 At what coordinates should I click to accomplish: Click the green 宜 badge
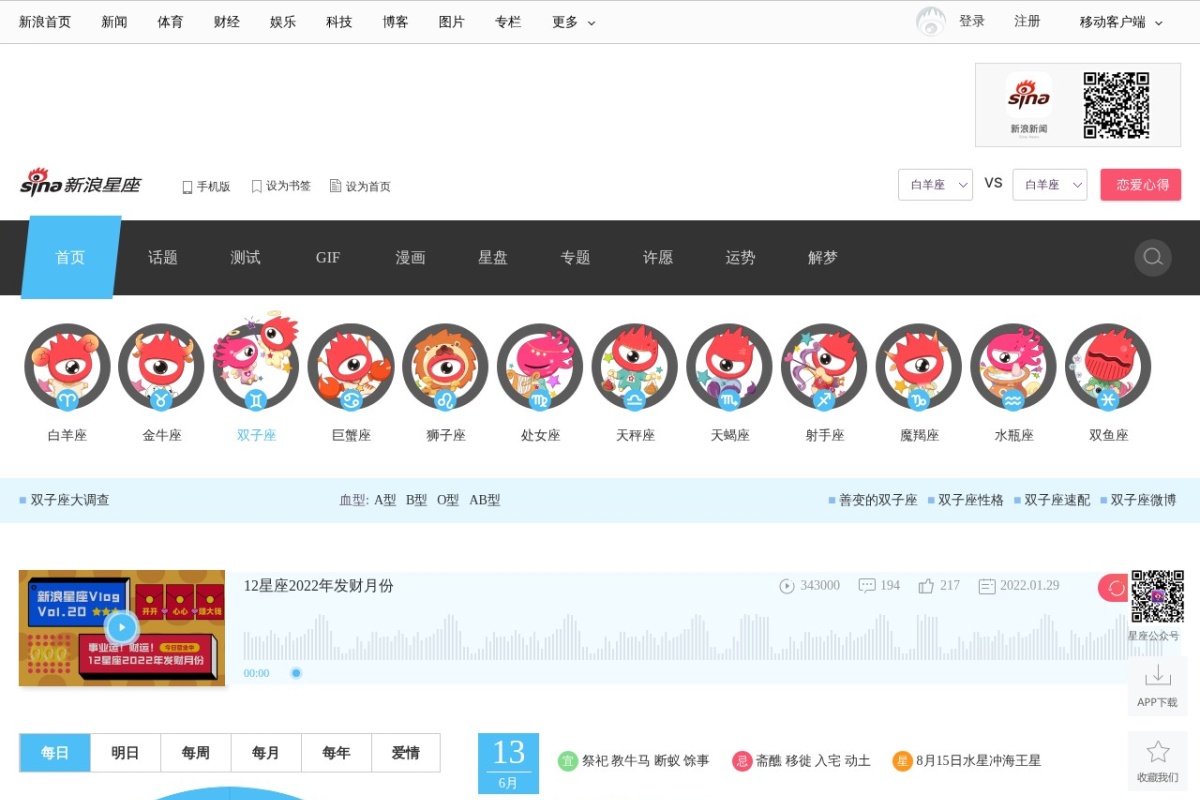point(568,761)
